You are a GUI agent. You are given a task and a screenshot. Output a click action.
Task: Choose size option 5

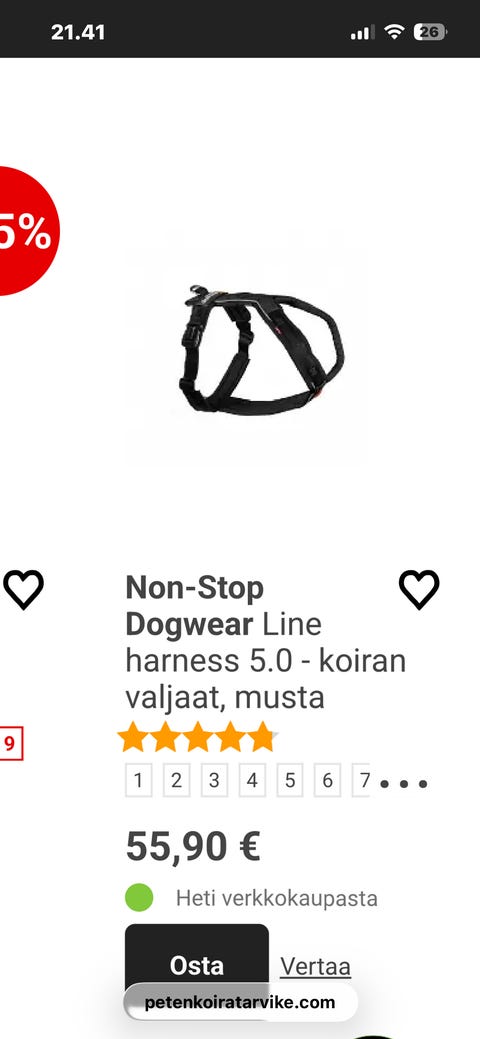(x=290, y=780)
